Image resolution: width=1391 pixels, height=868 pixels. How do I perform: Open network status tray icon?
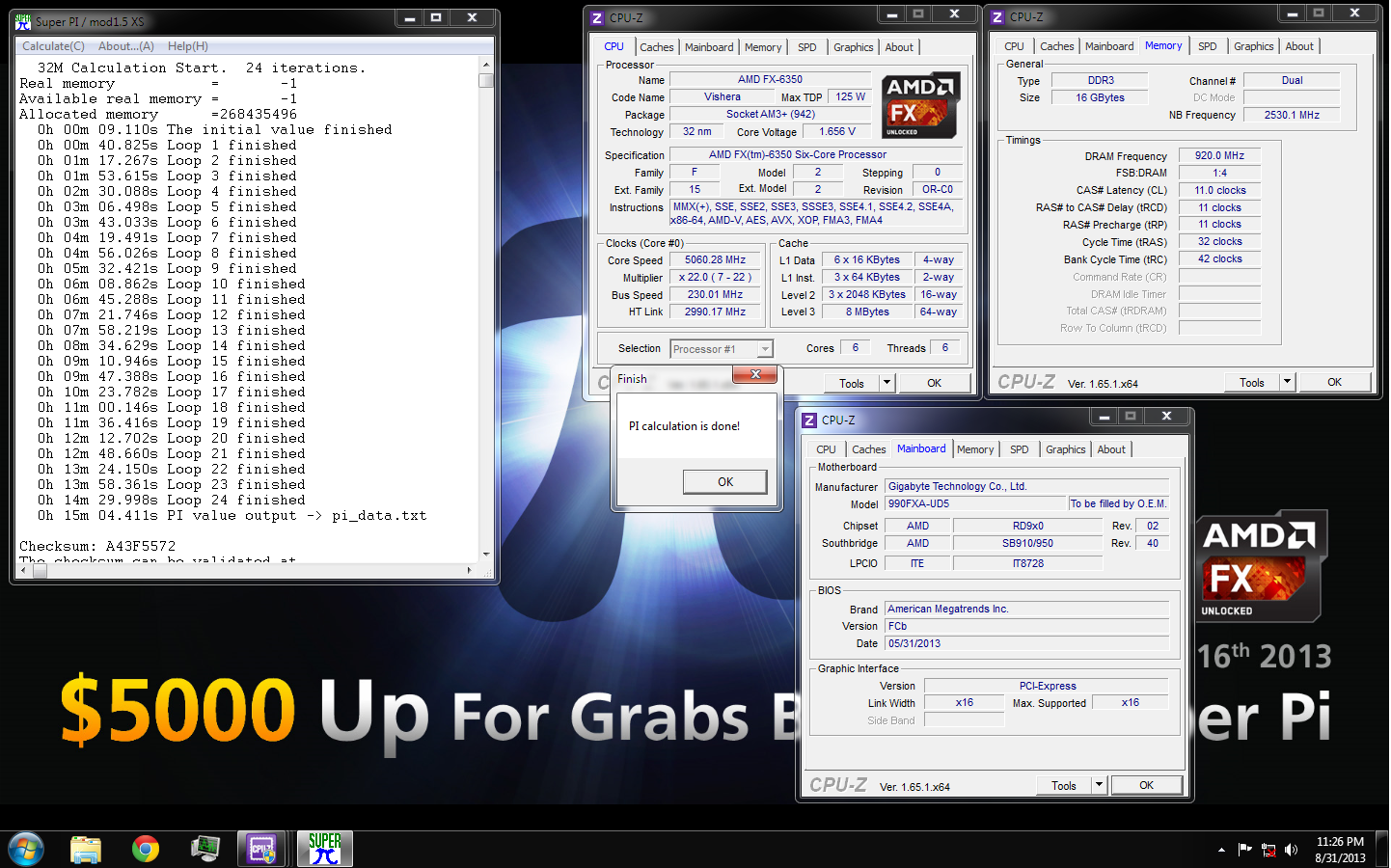(x=1268, y=850)
